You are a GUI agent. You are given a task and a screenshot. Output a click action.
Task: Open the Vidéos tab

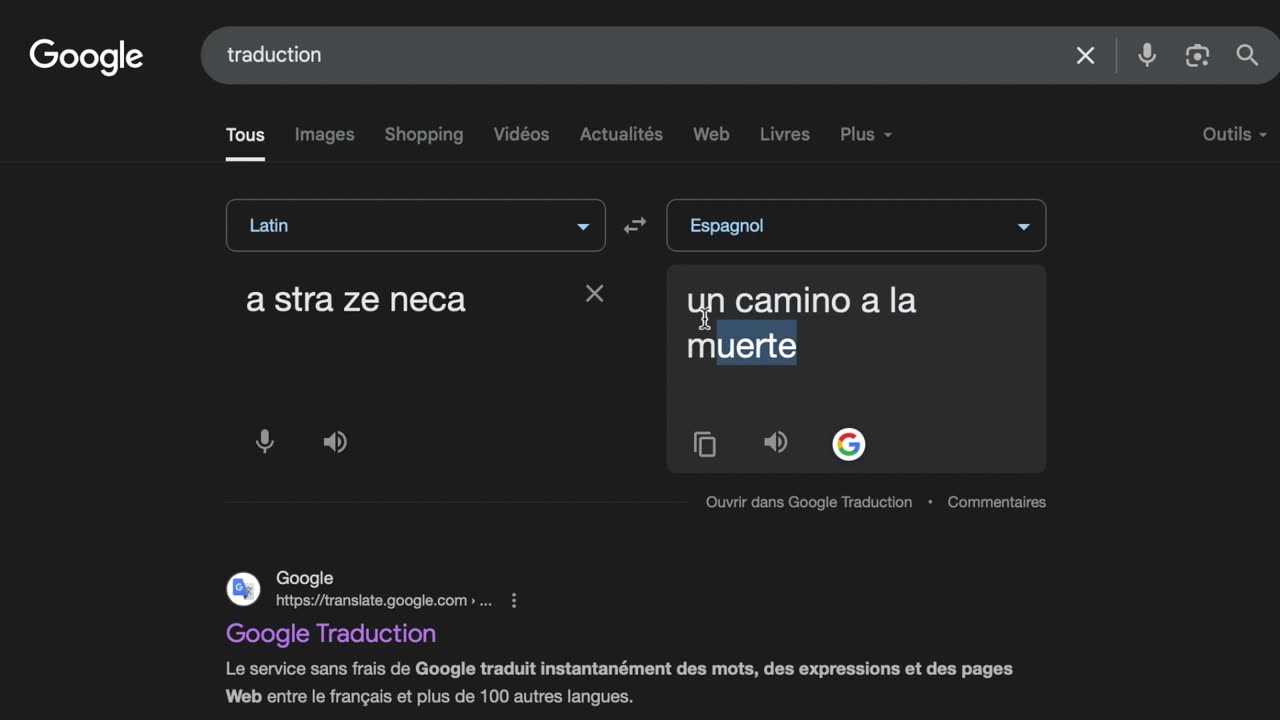click(x=521, y=134)
